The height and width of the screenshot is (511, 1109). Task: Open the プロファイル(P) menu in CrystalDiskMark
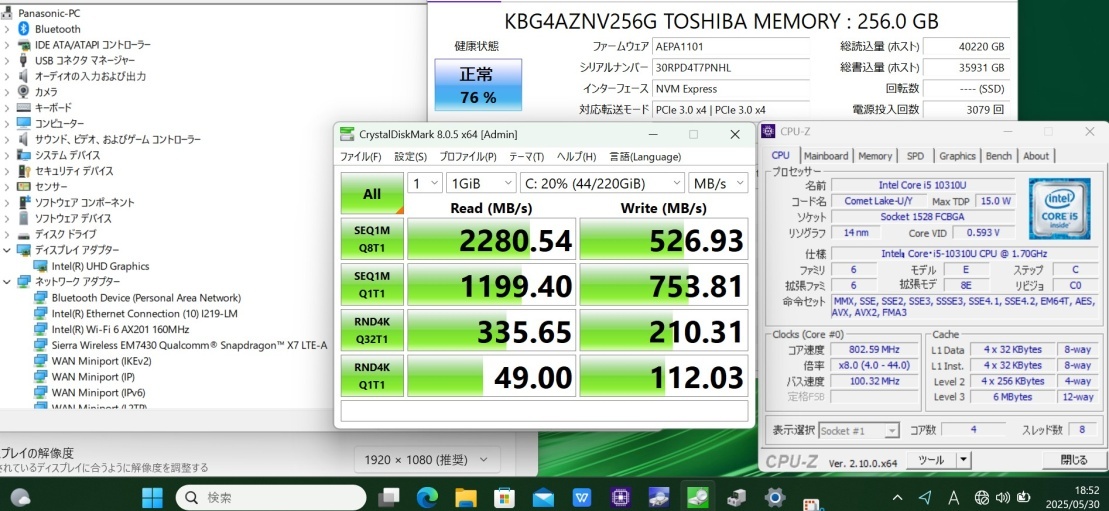tap(468, 156)
